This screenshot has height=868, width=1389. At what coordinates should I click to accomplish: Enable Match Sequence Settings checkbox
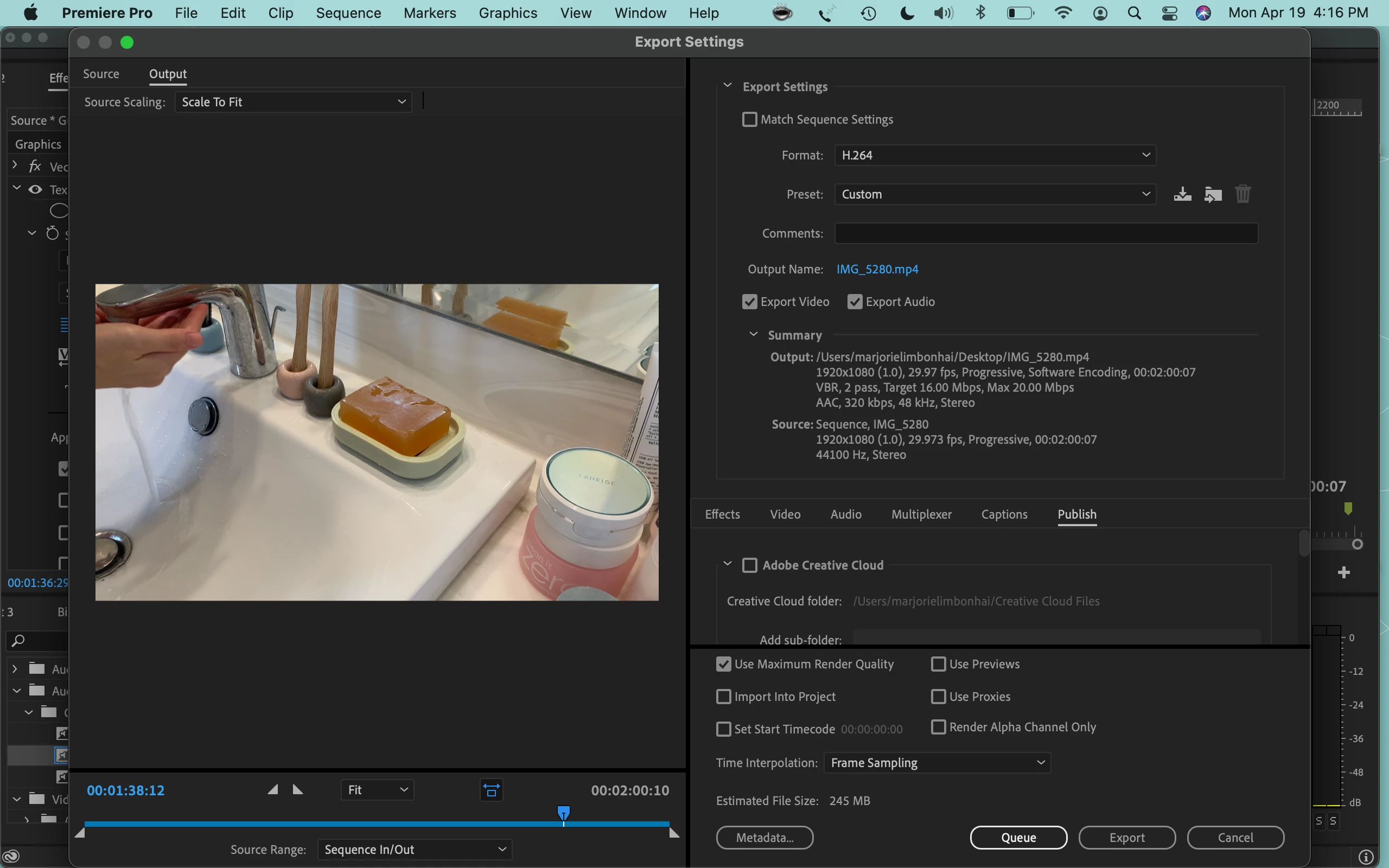[750, 119]
